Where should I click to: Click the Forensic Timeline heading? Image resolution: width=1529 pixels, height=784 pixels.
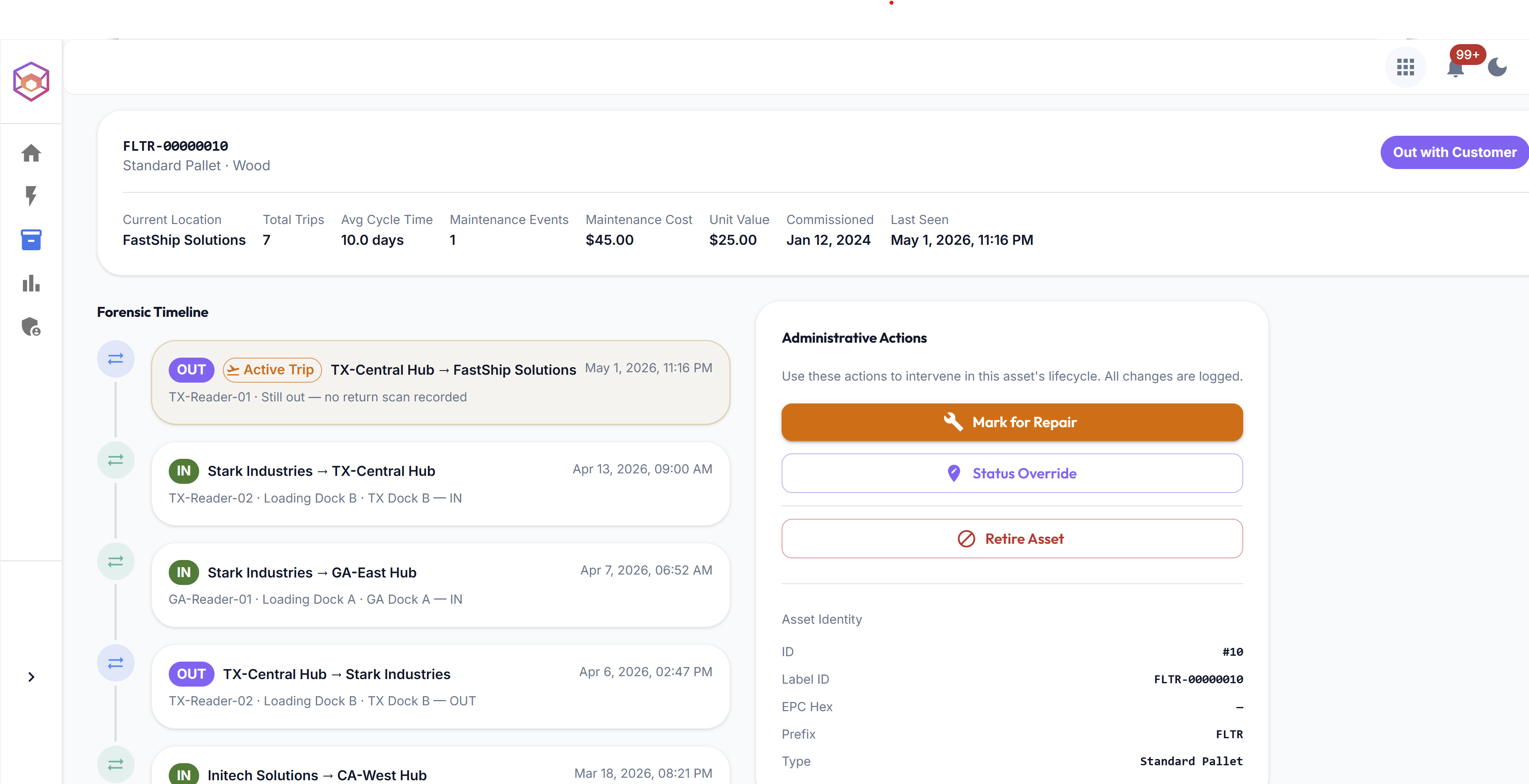click(x=152, y=312)
